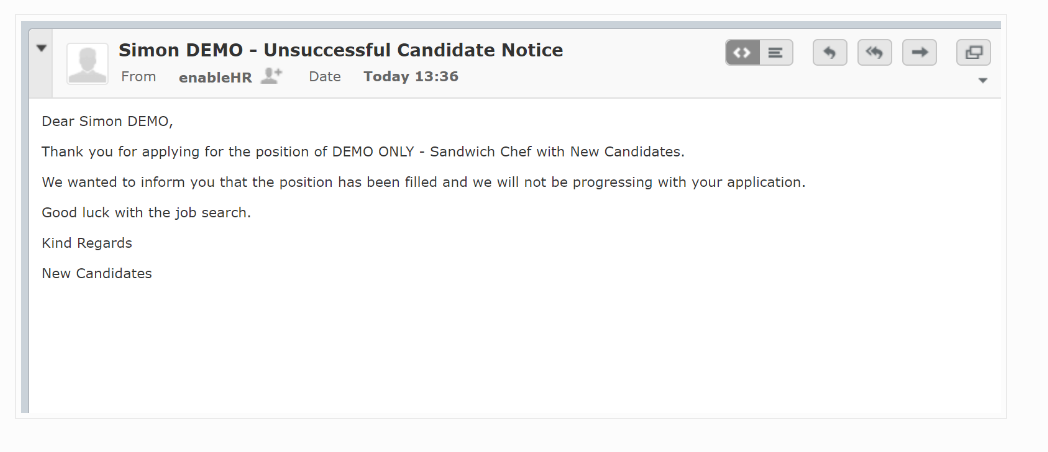
Task: Switch to HTML message view
Action: click(x=742, y=53)
